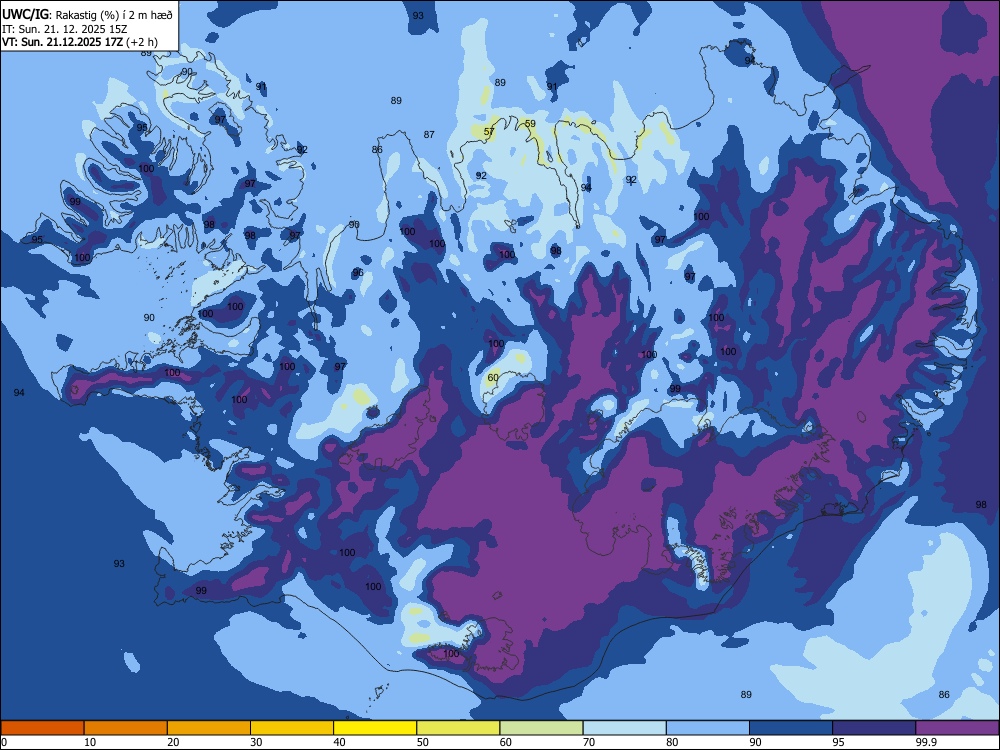The width and height of the screenshot is (1000, 750).
Task: Click the 99.9 tick label on legend
Action: click(x=925, y=742)
